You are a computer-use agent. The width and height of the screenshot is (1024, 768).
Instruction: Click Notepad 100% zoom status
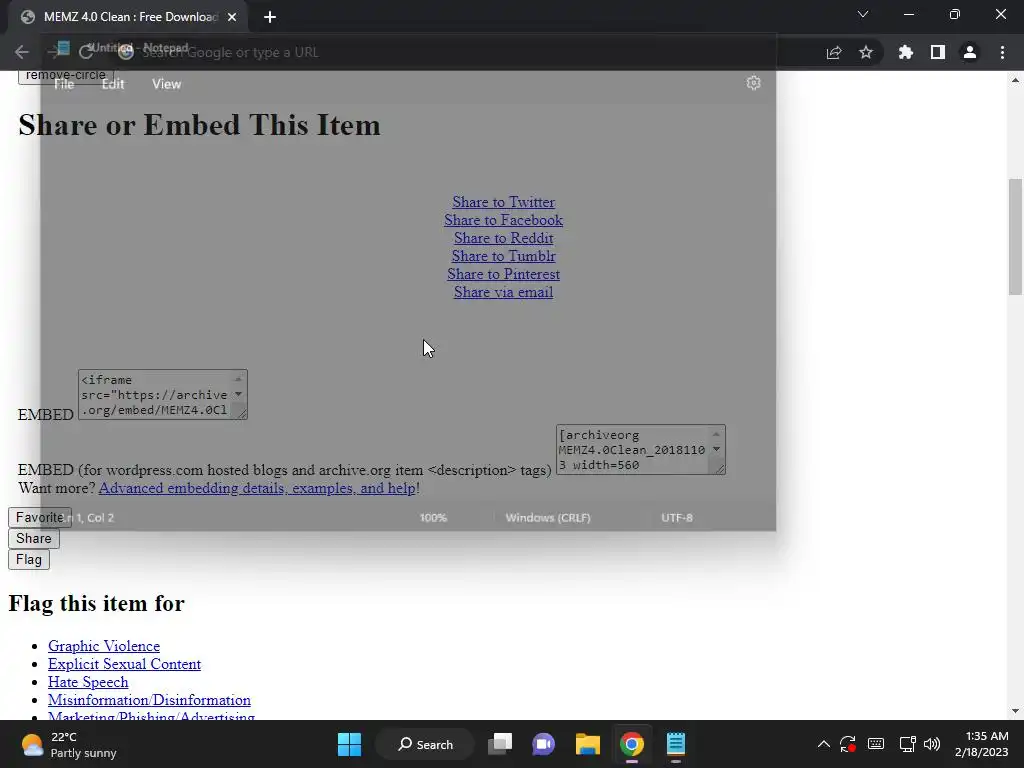(x=434, y=518)
